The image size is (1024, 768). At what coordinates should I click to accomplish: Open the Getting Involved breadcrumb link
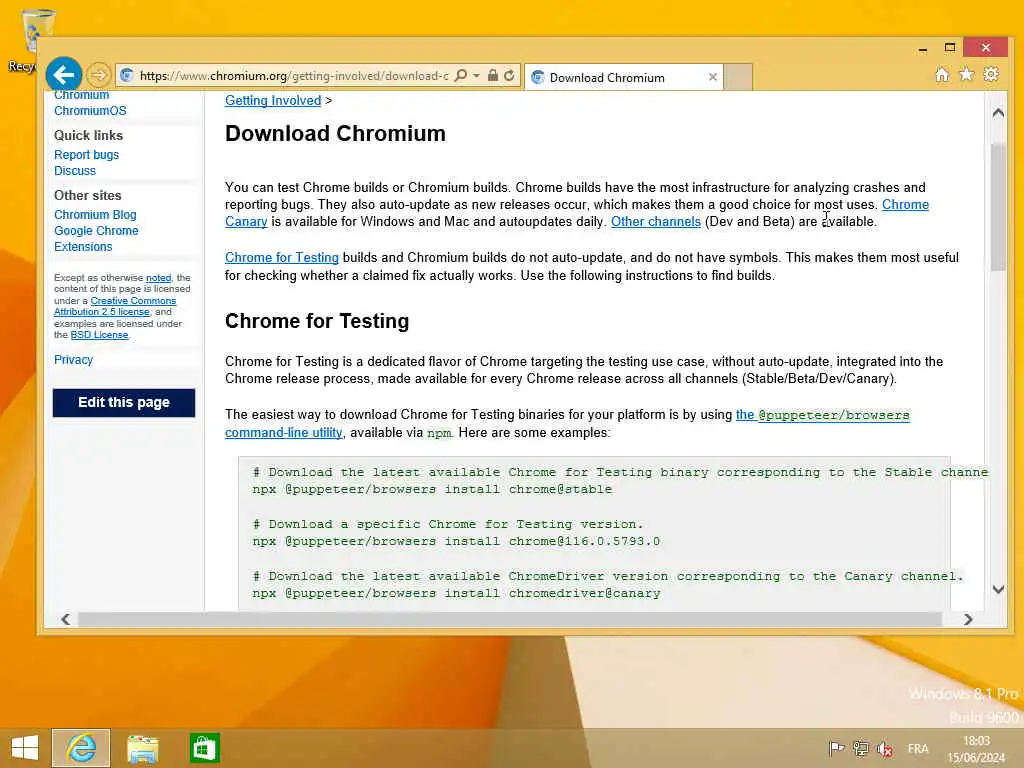tap(273, 101)
